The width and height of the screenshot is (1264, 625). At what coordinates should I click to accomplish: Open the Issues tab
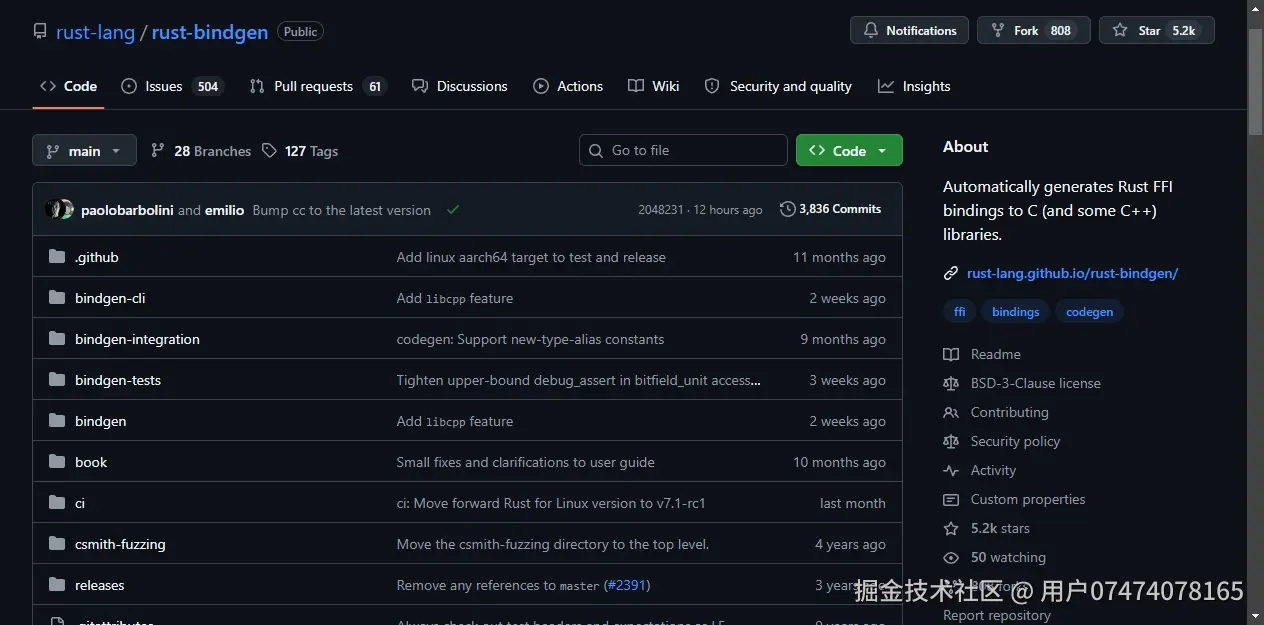[172, 86]
